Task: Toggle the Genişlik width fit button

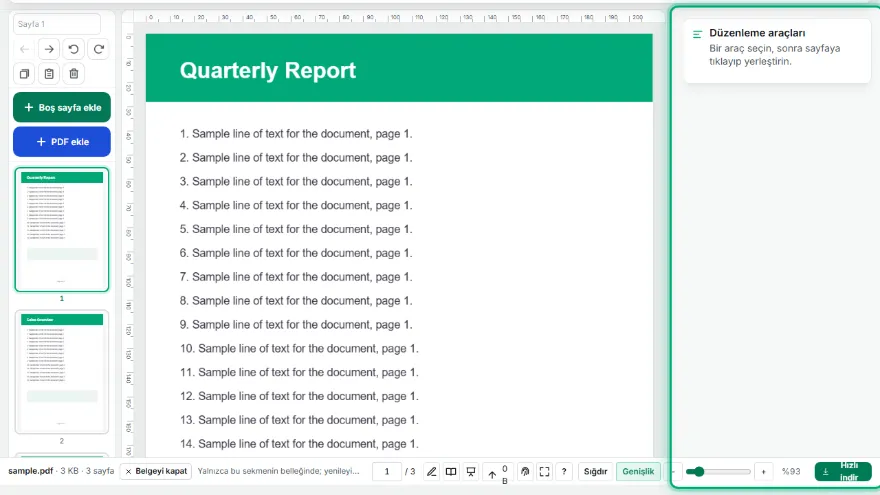Action: [638, 471]
